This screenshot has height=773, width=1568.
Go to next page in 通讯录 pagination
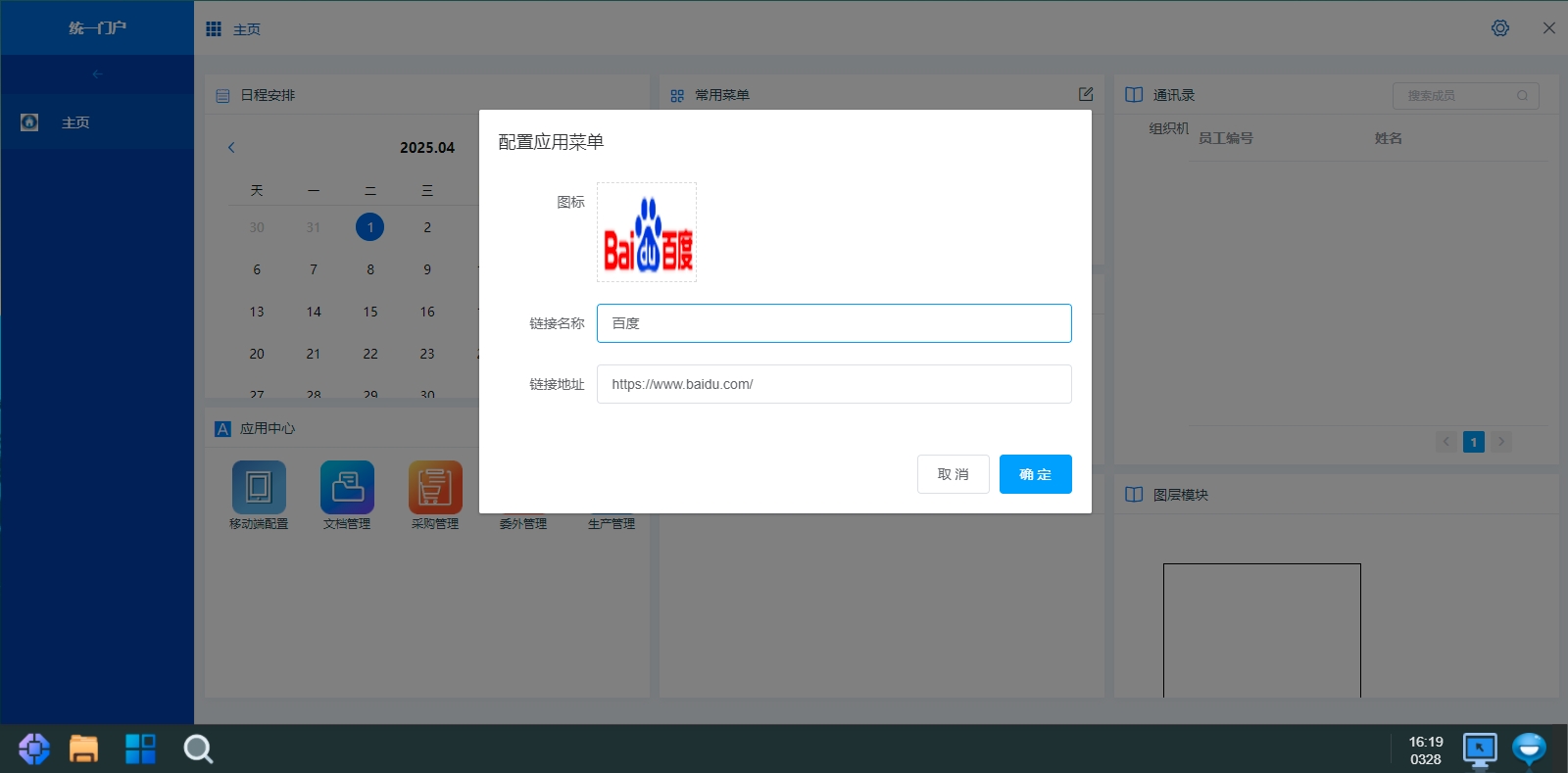(1501, 442)
